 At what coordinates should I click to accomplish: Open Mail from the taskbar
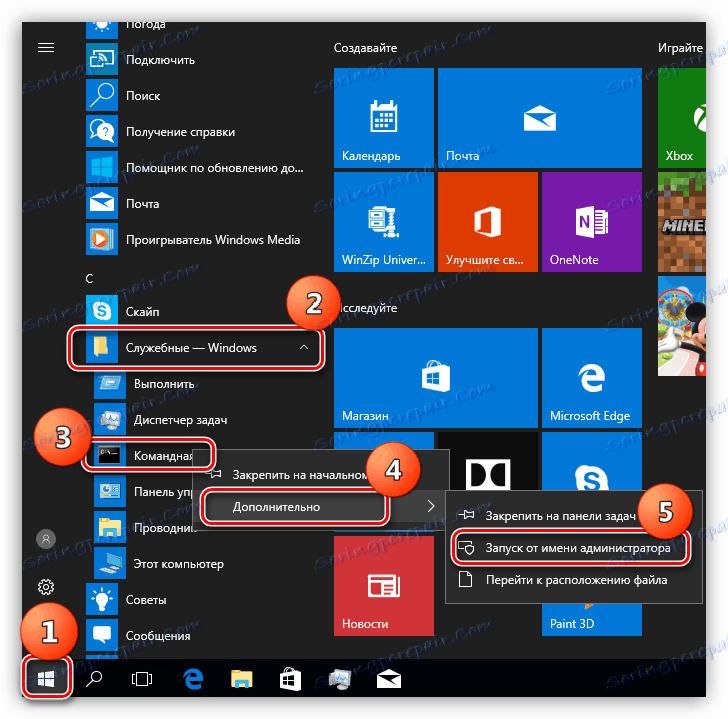(x=389, y=680)
